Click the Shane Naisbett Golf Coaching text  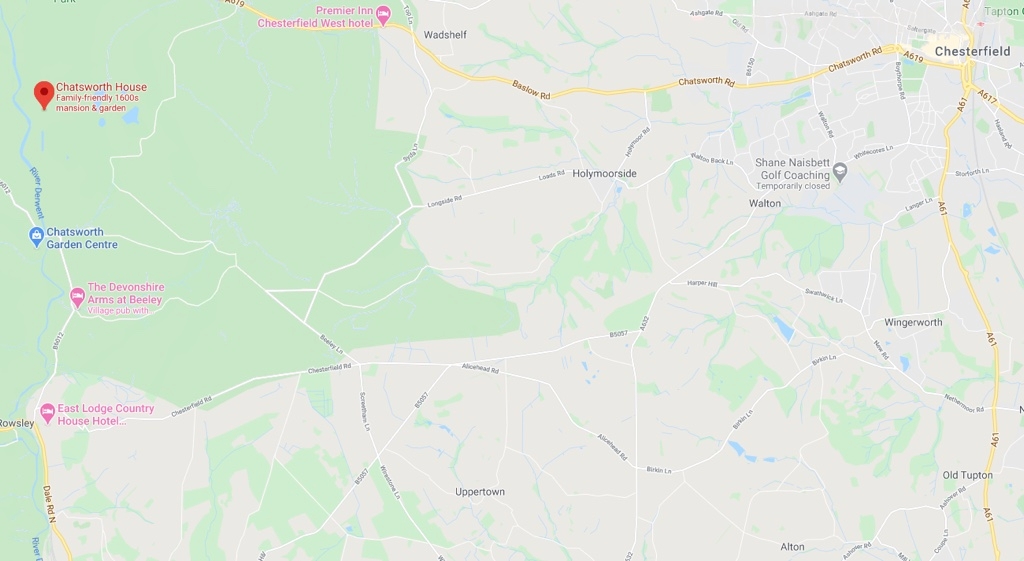point(793,169)
